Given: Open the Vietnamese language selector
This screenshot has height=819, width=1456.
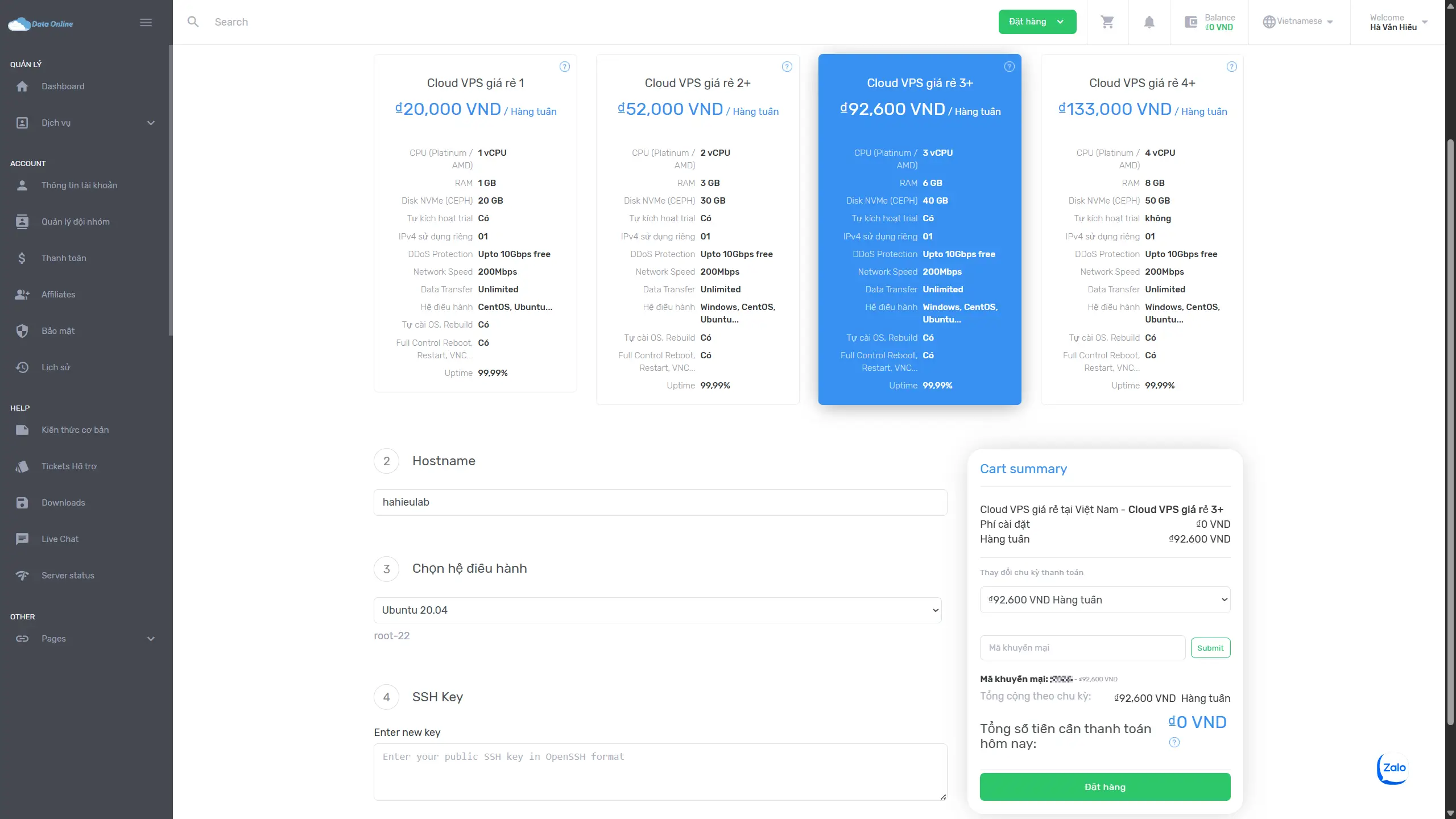Looking at the screenshot, I should [1298, 22].
